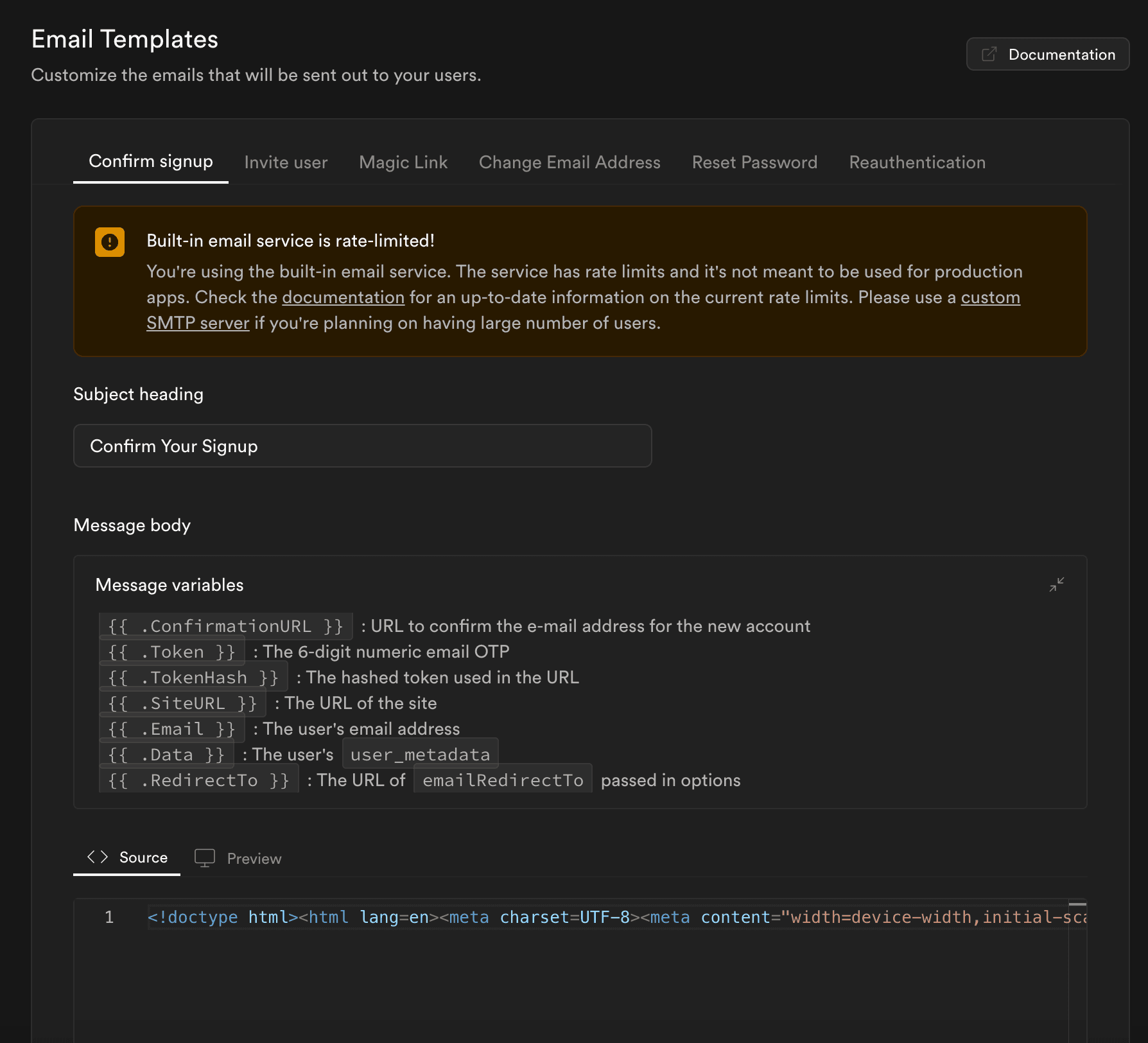The image size is (1148, 1043).
Task: Collapse the Message variables panel
Action: [1057, 584]
